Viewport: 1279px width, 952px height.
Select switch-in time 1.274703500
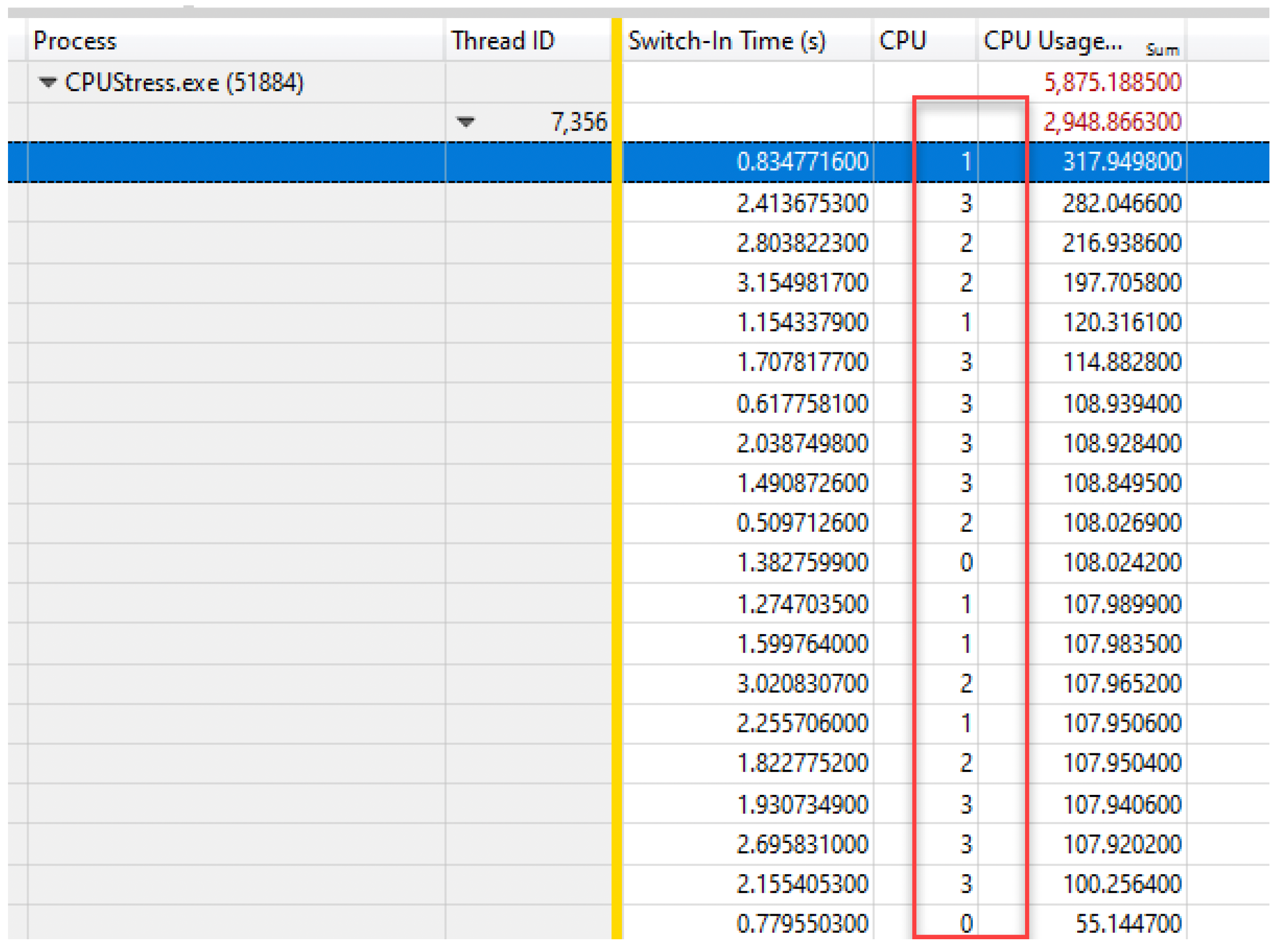pos(802,604)
